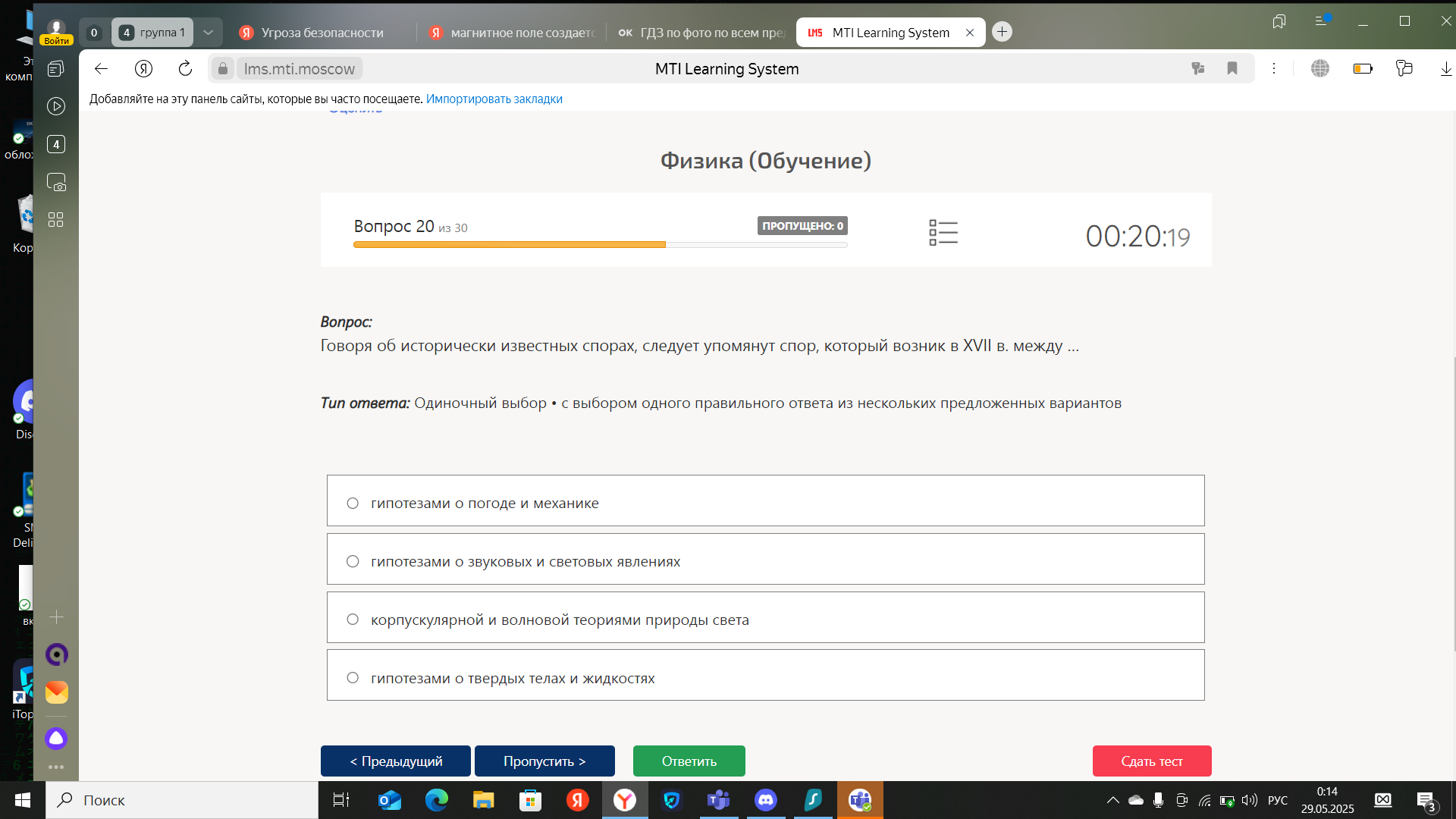Open sidebar video play icon
This screenshot has height=819, width=1456.
tap(56, 106)
